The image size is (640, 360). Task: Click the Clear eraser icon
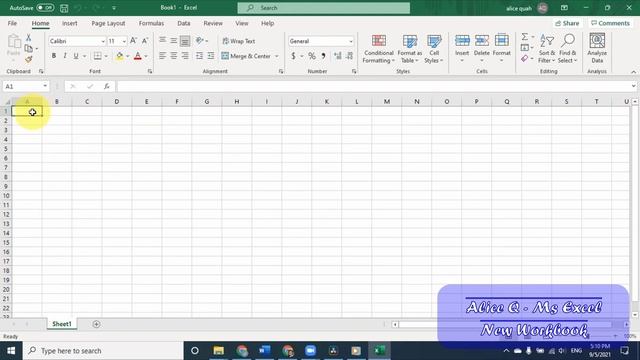pos(524,59)
